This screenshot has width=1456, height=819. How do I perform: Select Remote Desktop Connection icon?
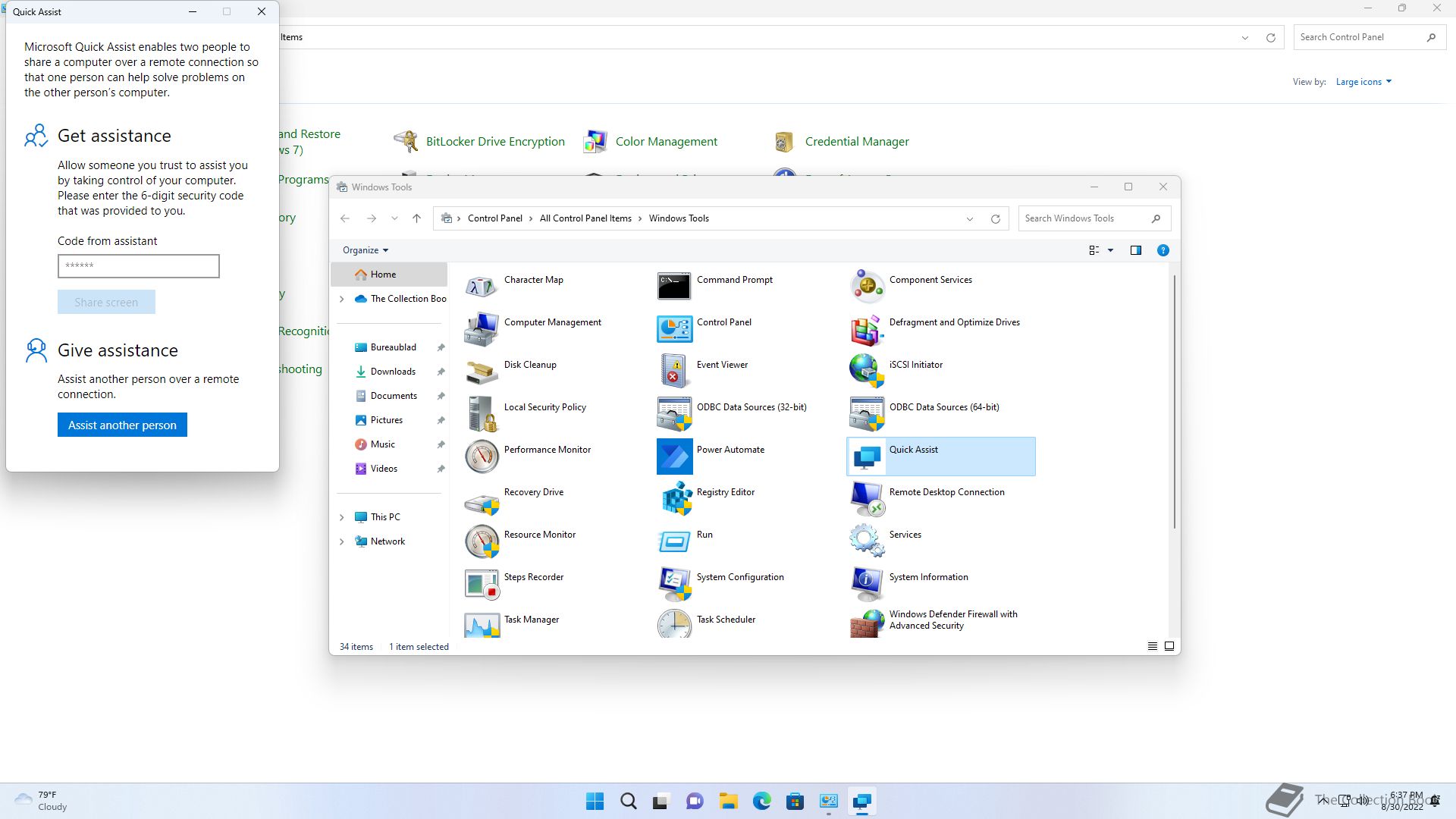tap(867, 499)
